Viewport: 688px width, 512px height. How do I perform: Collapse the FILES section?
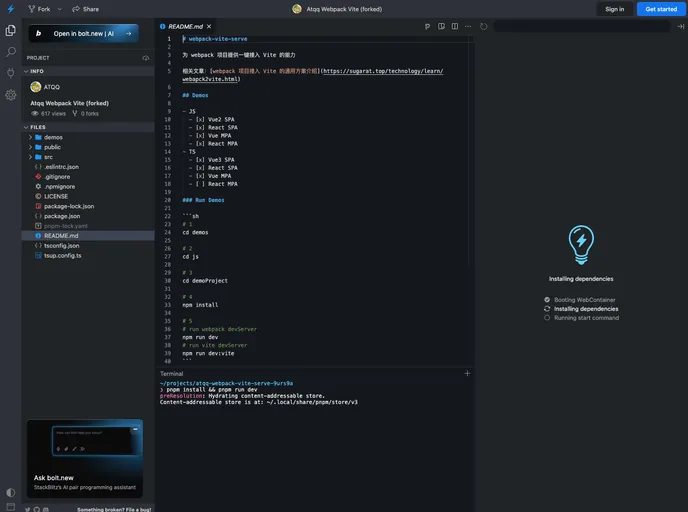(x=88, y=127)
